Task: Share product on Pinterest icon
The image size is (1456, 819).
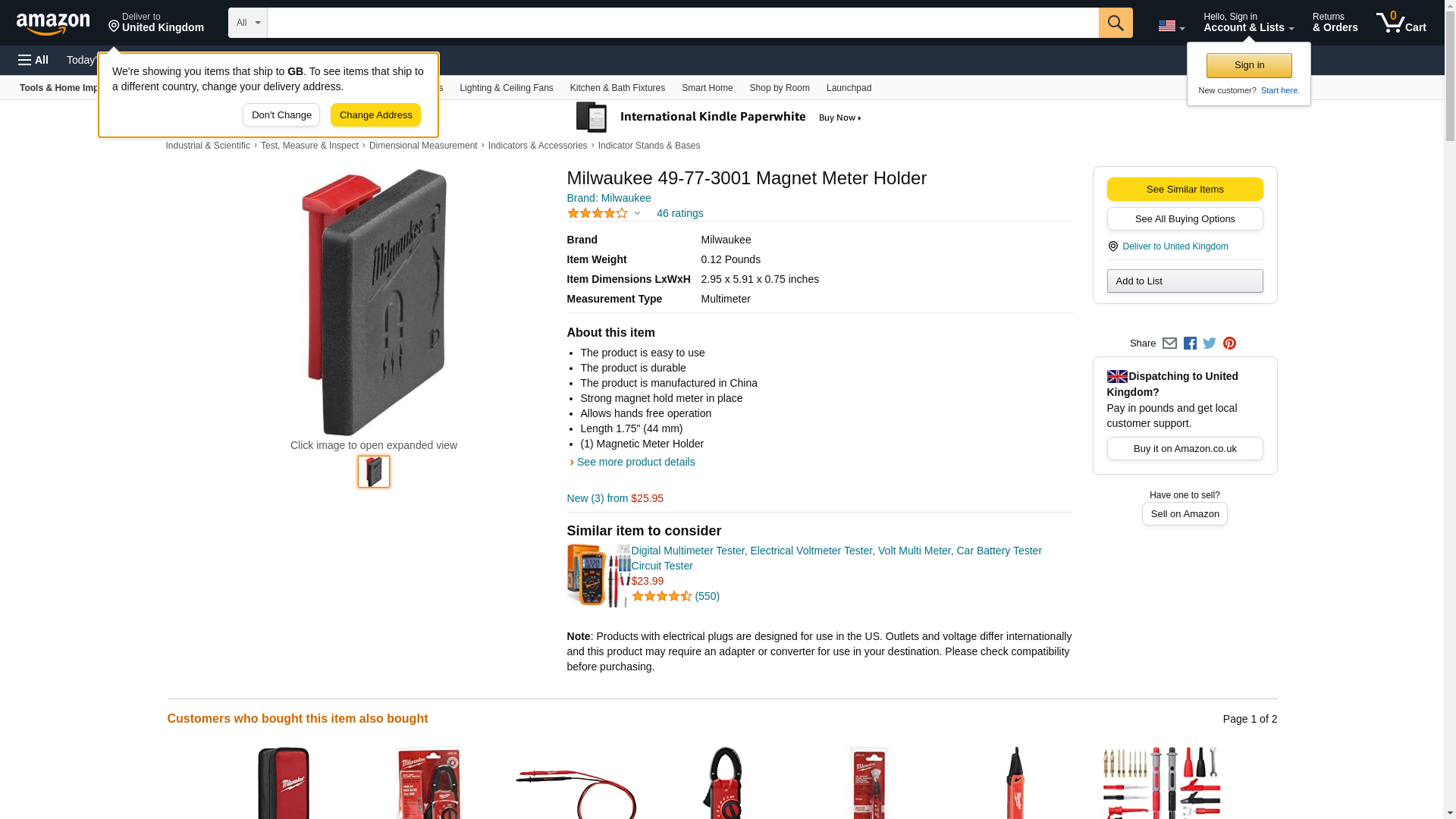Action: pyautogui.click(x=1229, y=344)
